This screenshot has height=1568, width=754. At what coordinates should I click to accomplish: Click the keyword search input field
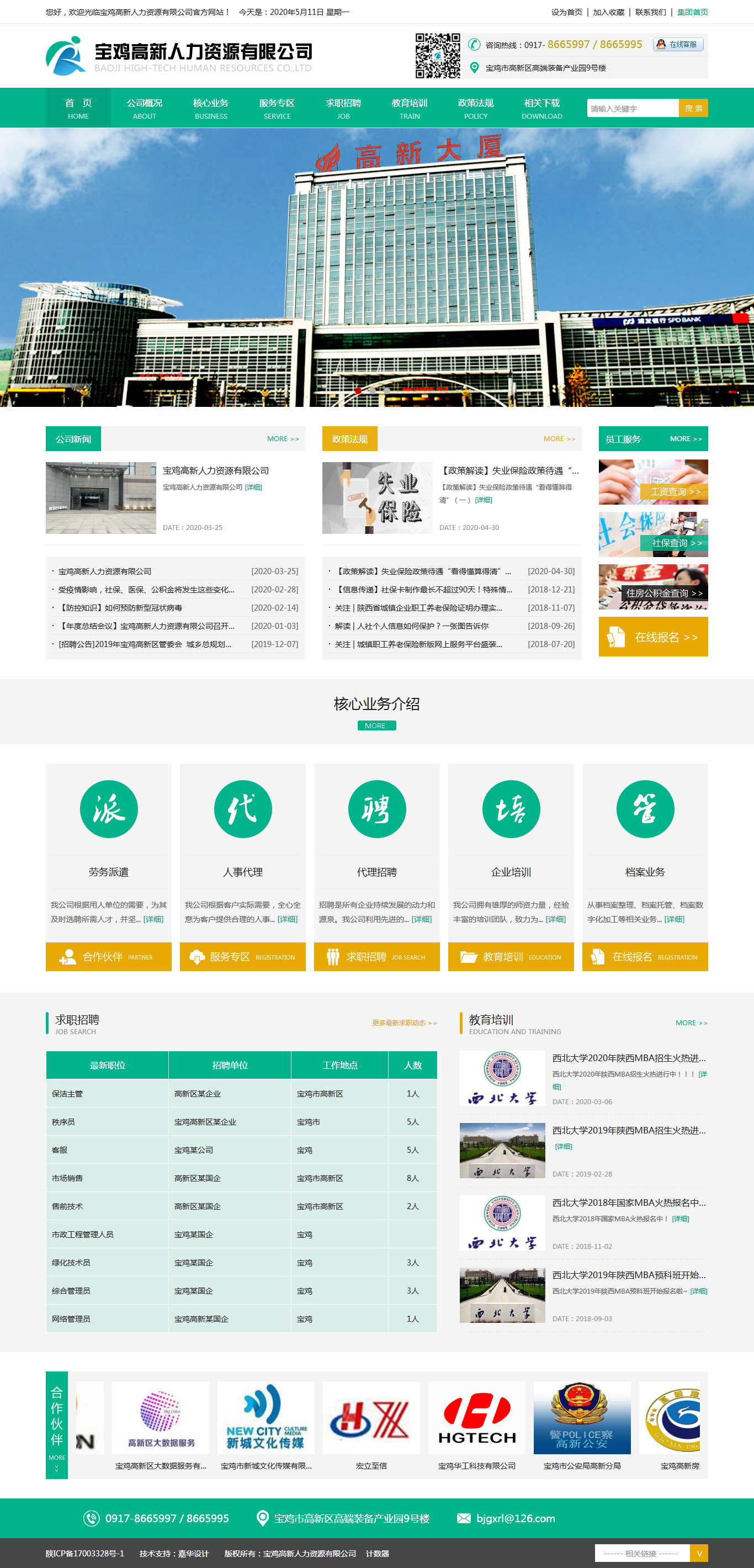click(x=633, y=108)
